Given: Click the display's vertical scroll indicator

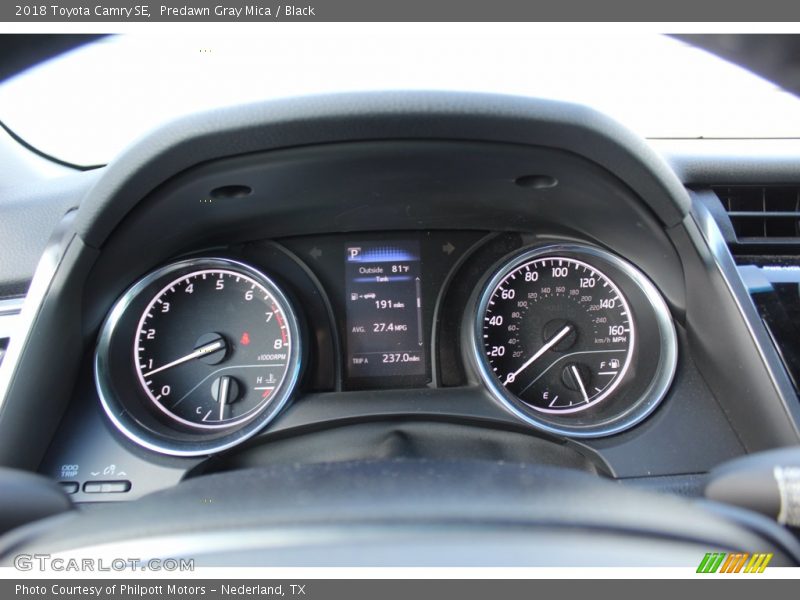Looking at the screenshot, I should [418, 312].
